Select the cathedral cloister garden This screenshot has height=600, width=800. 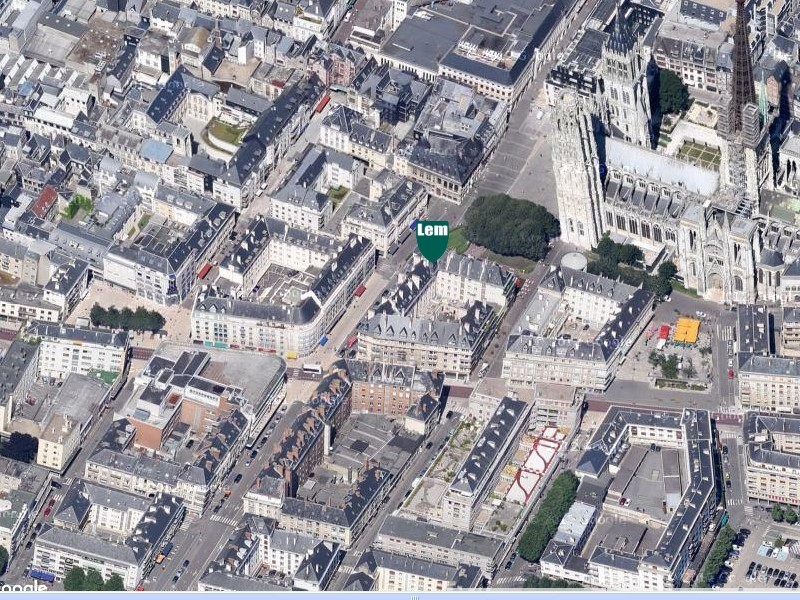[x=698, y=152]
